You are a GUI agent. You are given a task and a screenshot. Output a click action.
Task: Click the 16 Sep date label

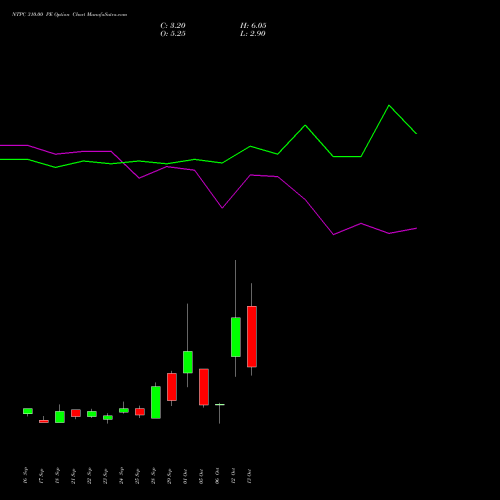(25, 475)
